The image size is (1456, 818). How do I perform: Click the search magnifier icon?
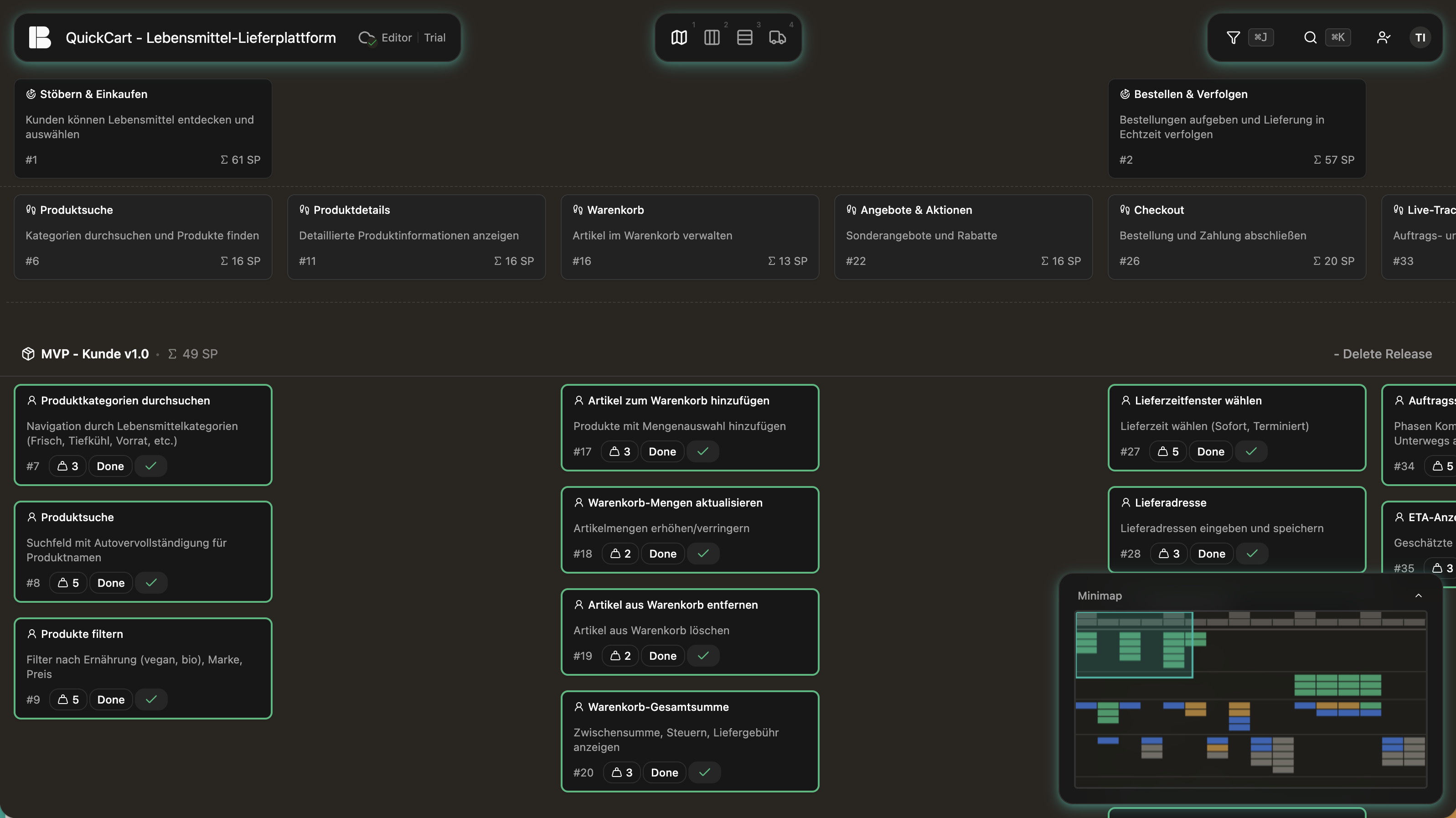tap(1310, 37)
